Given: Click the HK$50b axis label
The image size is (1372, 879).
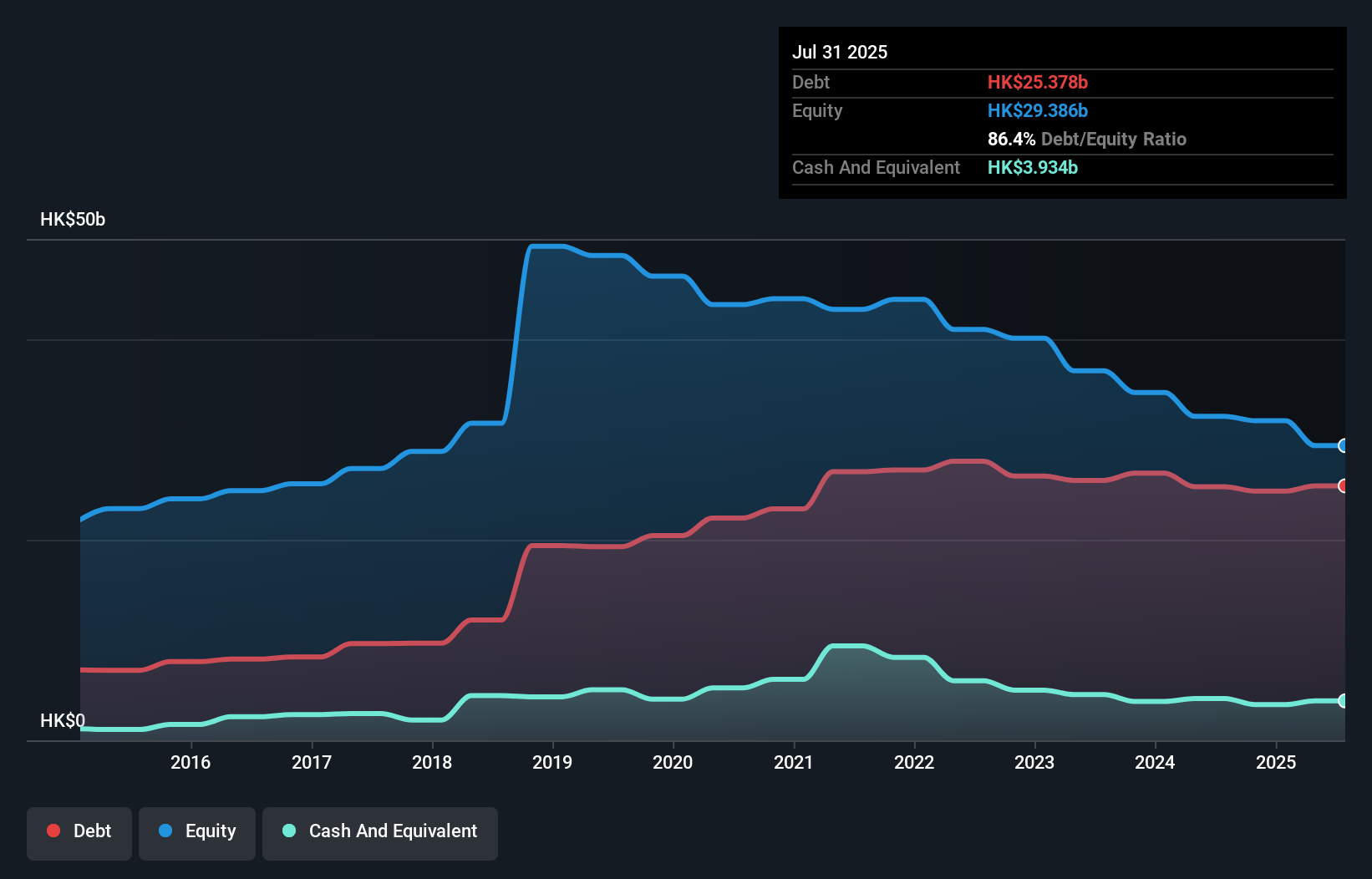Looking at the screenshot, I should click(x=72, y=219).
